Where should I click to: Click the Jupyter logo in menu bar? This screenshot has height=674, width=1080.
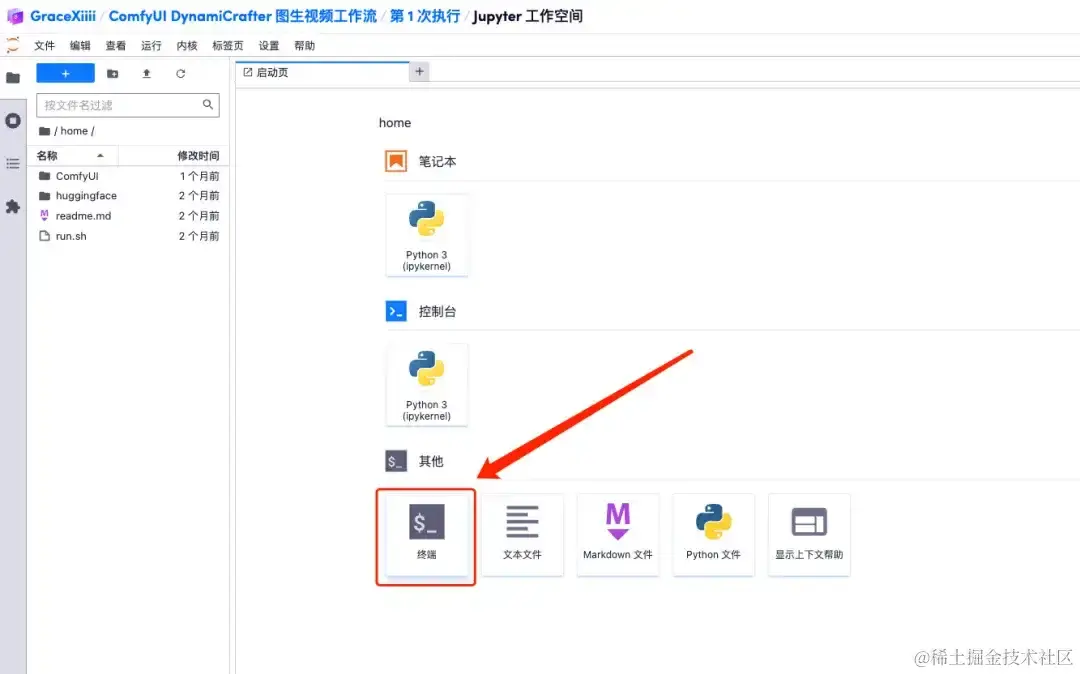coord(12,45)
